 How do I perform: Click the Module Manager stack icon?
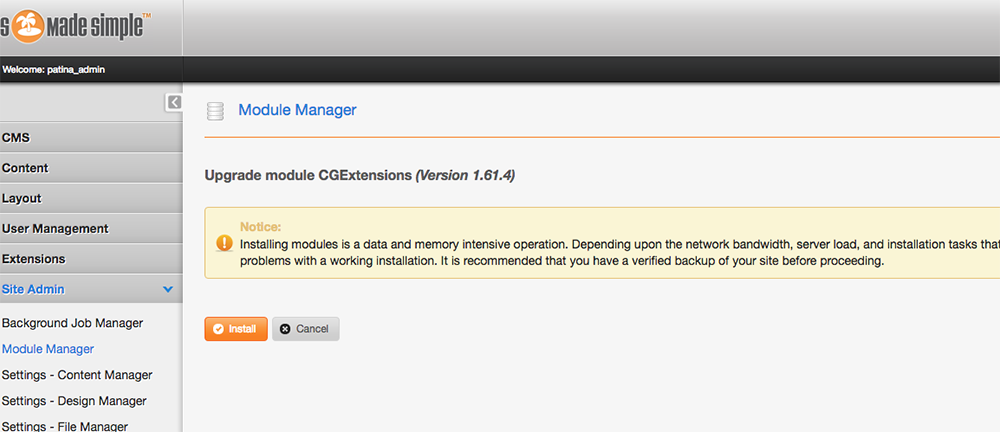point(214,111)
